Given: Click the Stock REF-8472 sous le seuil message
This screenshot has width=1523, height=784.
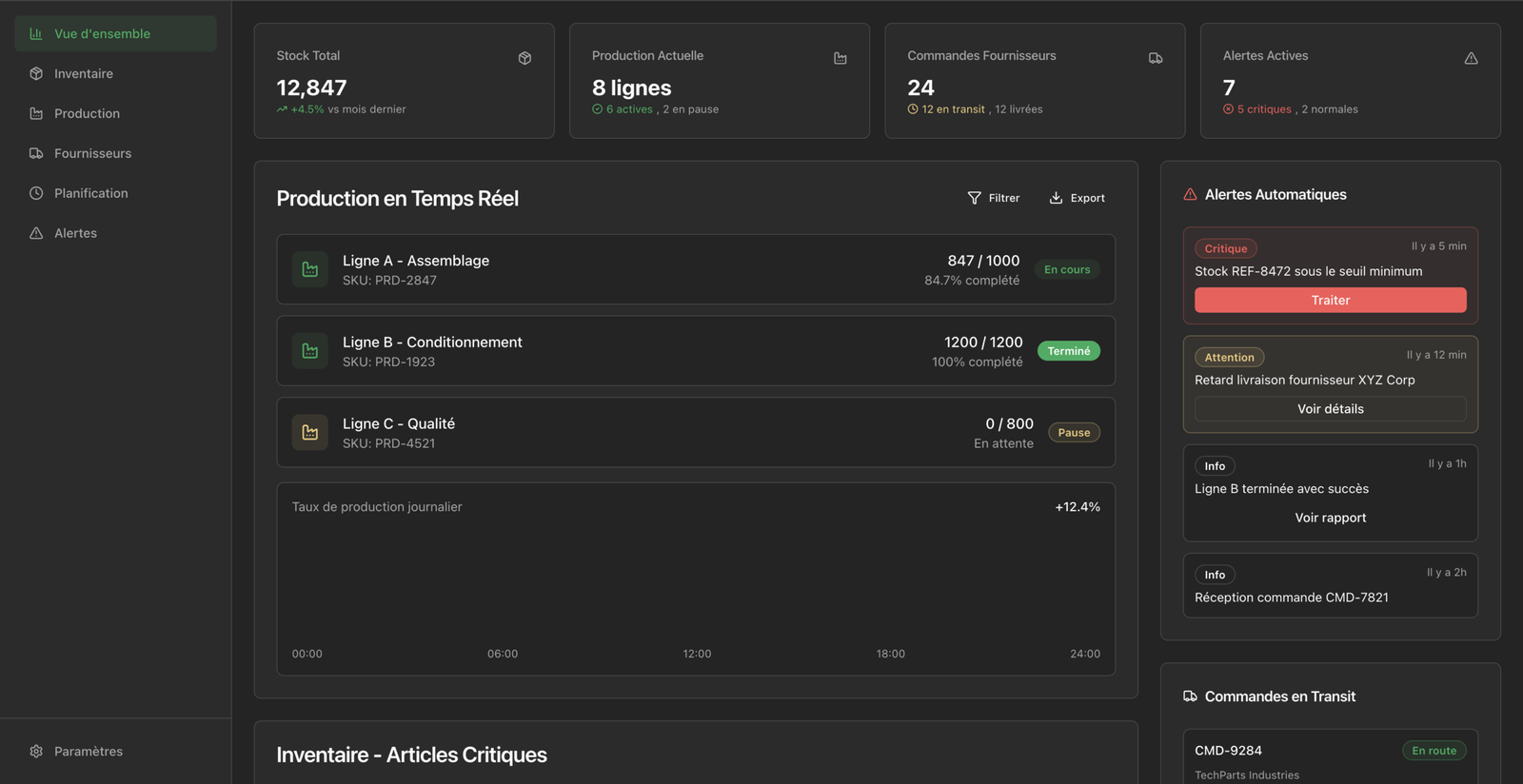Looking at the screenshot, I should click(1308, 271).
